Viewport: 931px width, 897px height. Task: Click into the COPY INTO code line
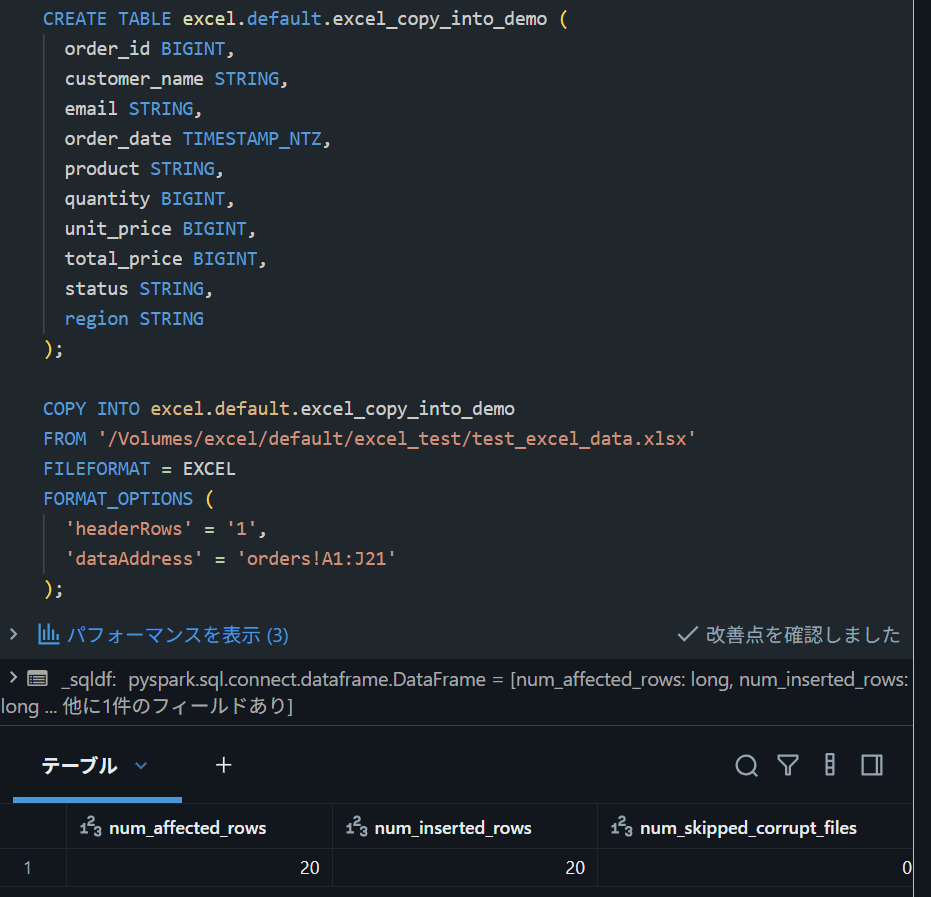click(x=278, y=408)
